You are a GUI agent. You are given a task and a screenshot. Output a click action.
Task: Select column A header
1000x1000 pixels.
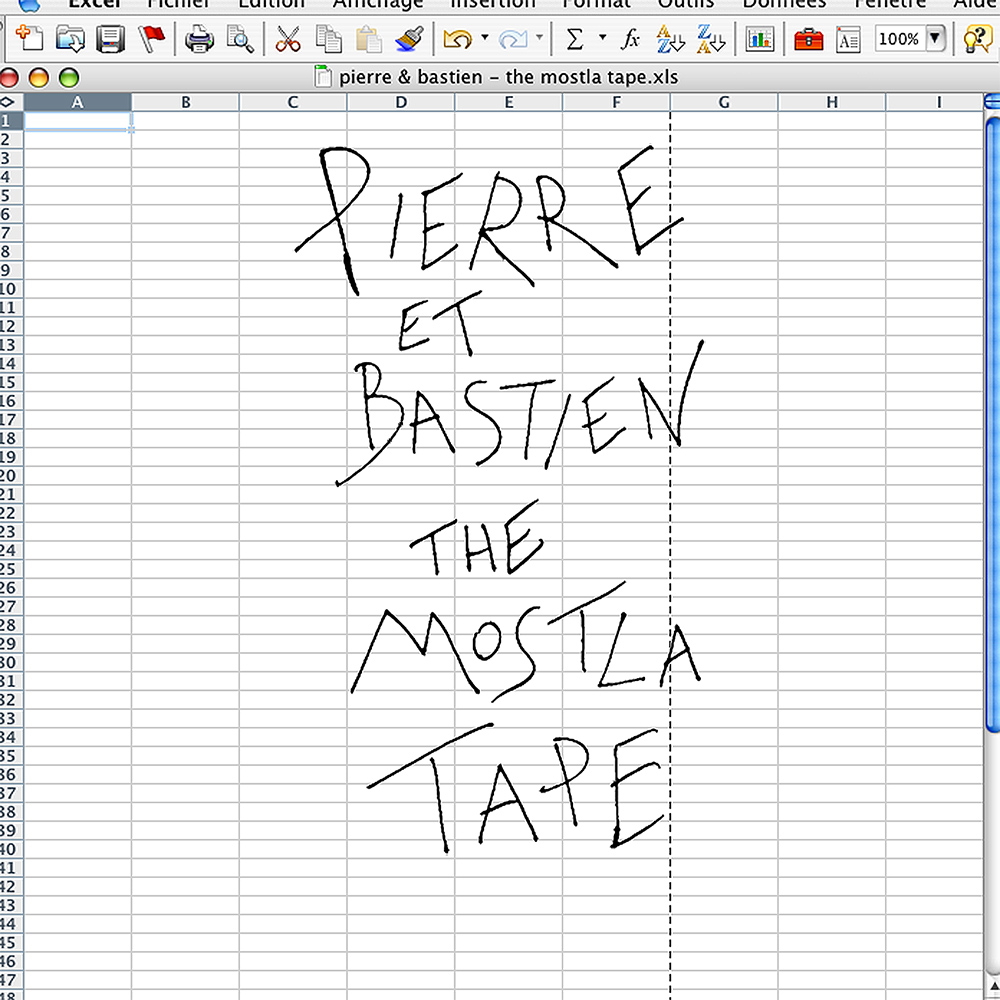click(77, 102)
